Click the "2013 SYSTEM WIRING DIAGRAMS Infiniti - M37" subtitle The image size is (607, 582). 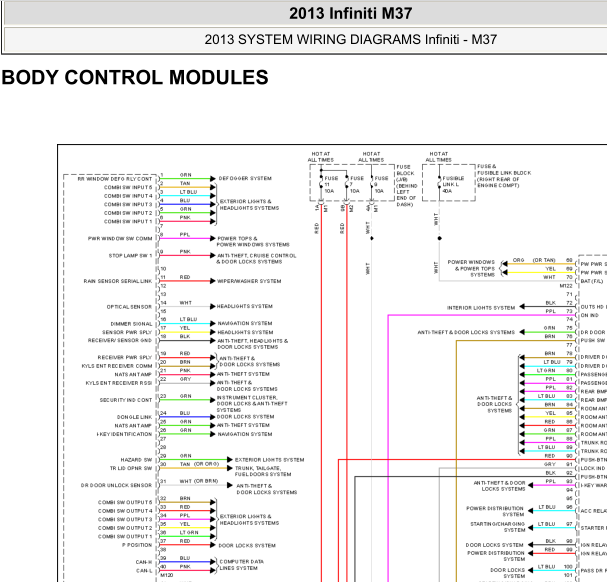click(x=350, y=39)
